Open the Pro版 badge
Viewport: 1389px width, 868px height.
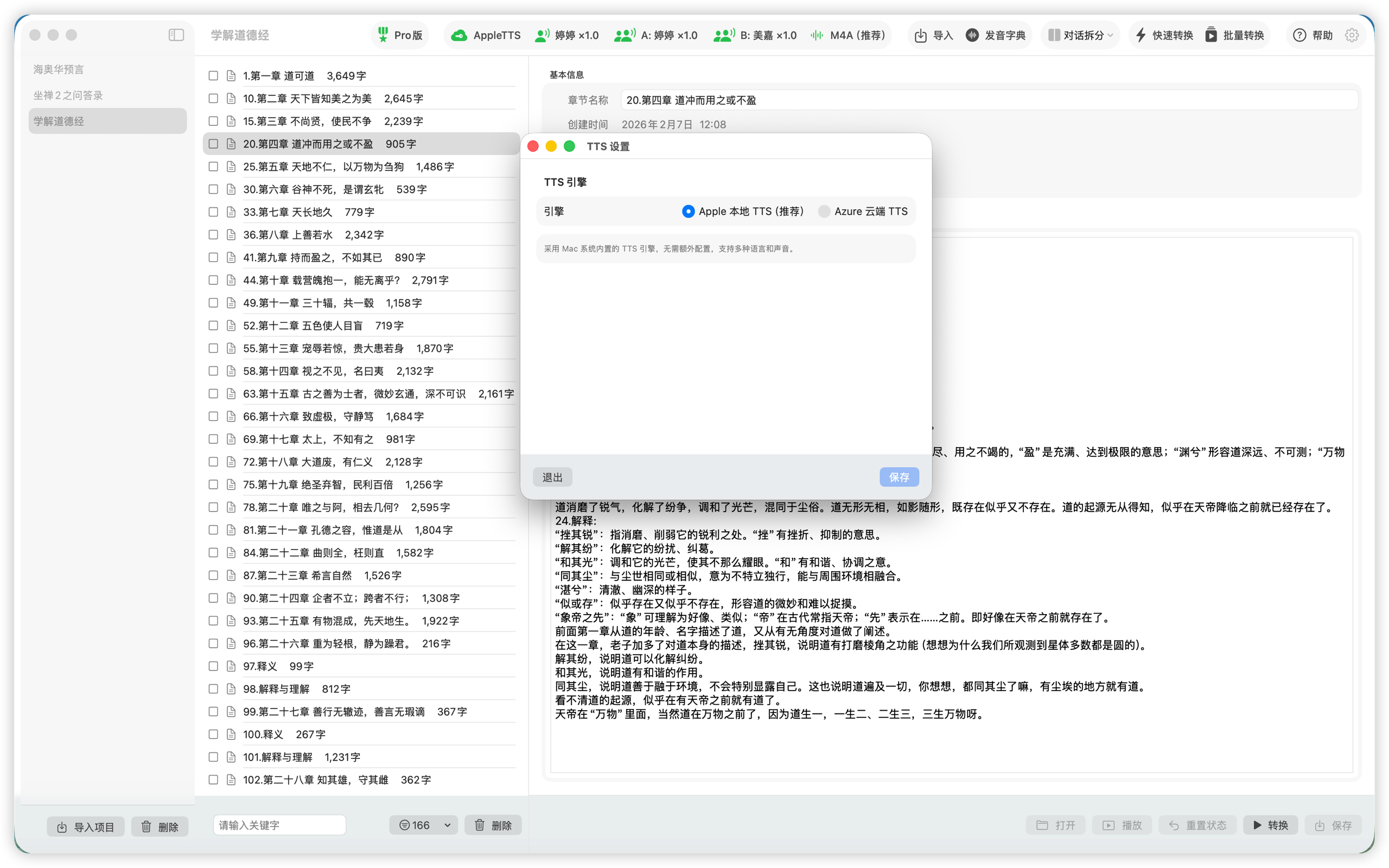tap(400, 35)
